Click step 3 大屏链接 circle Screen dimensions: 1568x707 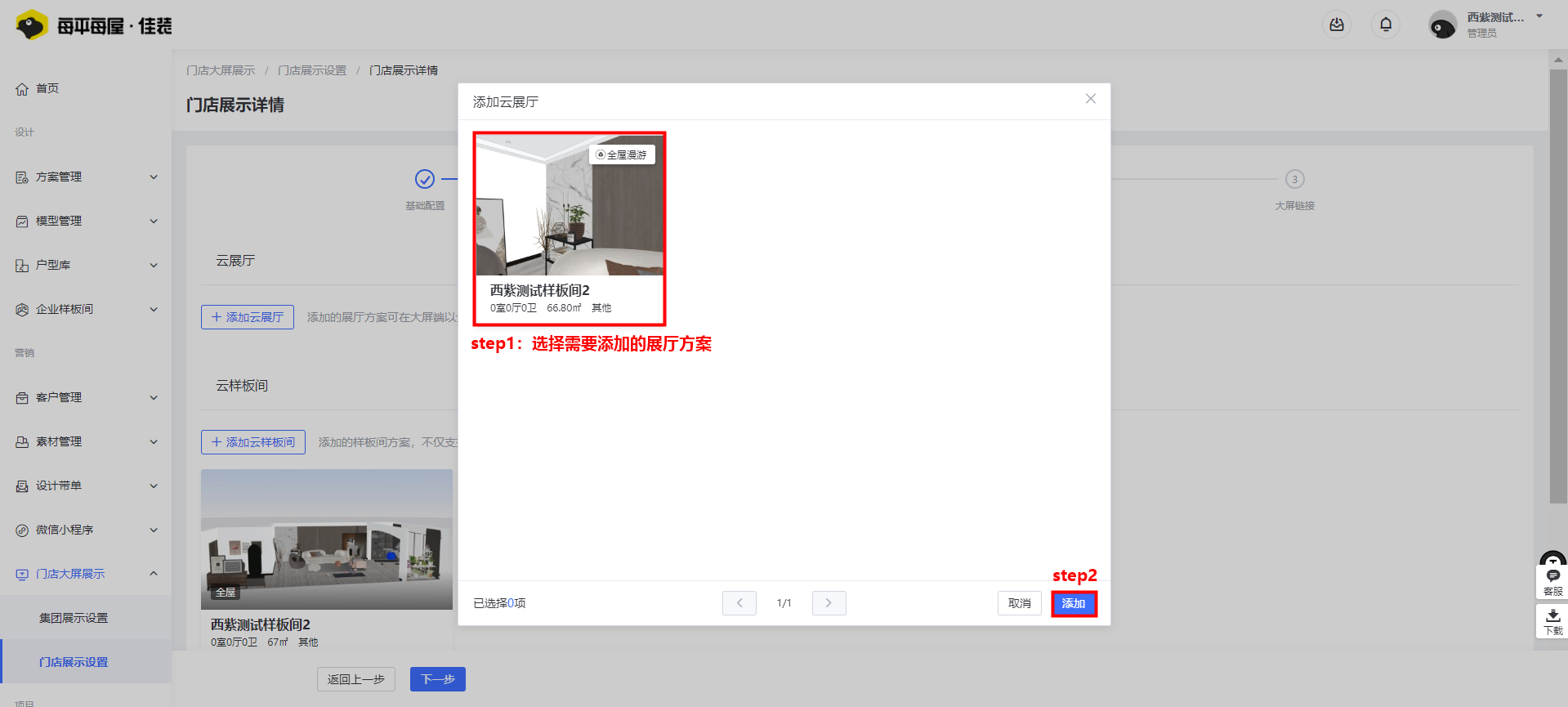pyautogui.click(x=1295, y=179)
